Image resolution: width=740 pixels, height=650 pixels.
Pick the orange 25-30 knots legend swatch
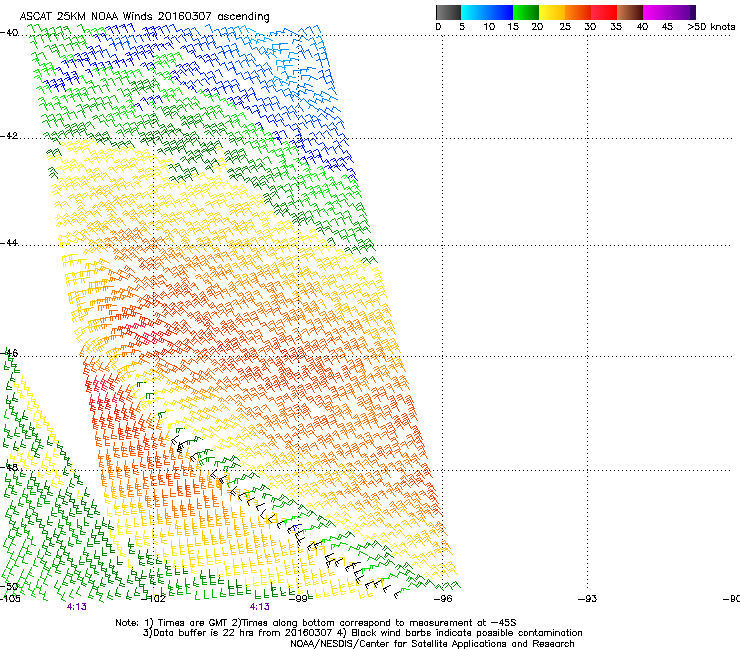[578, 12]
